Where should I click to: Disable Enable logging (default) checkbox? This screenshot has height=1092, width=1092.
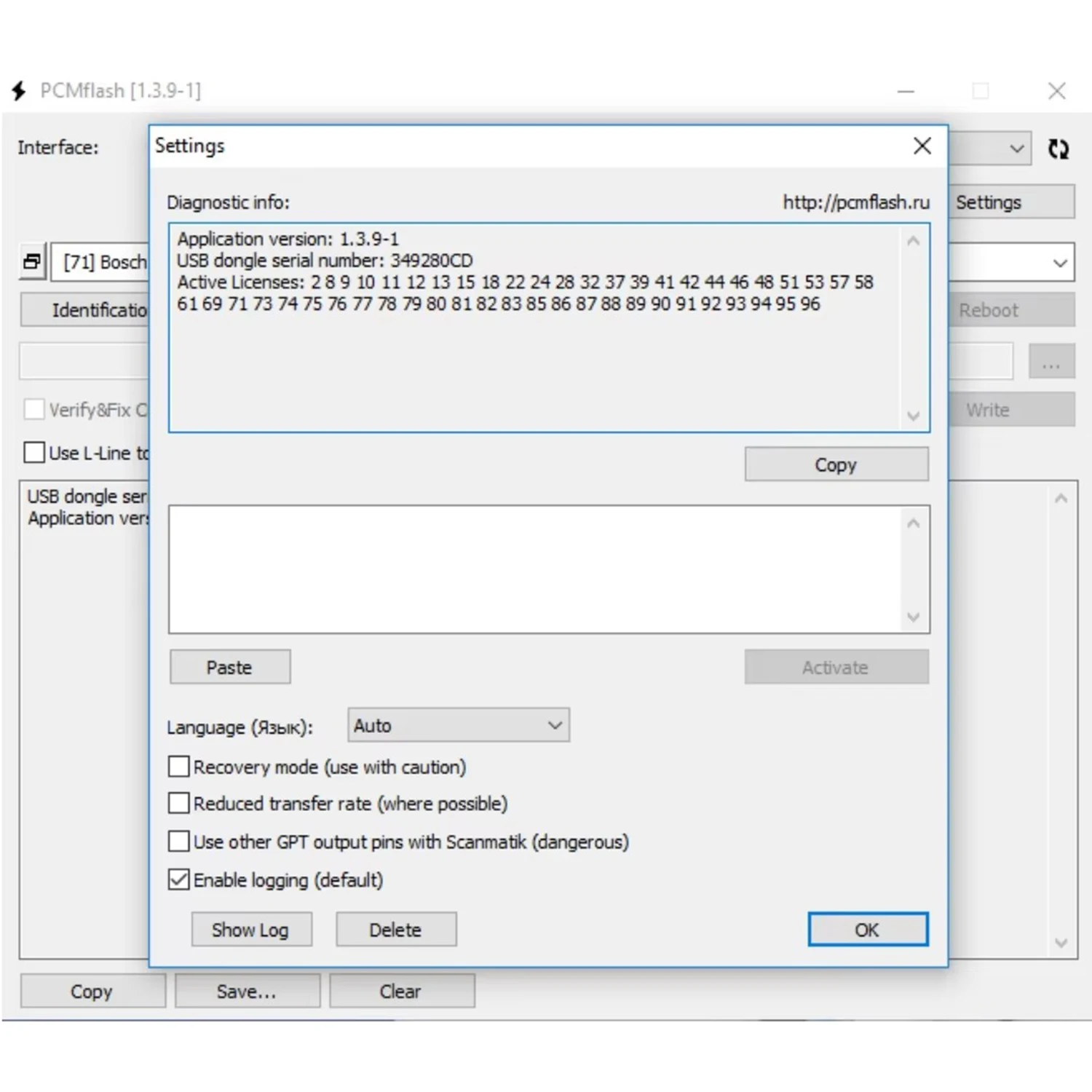pos(178,879)
